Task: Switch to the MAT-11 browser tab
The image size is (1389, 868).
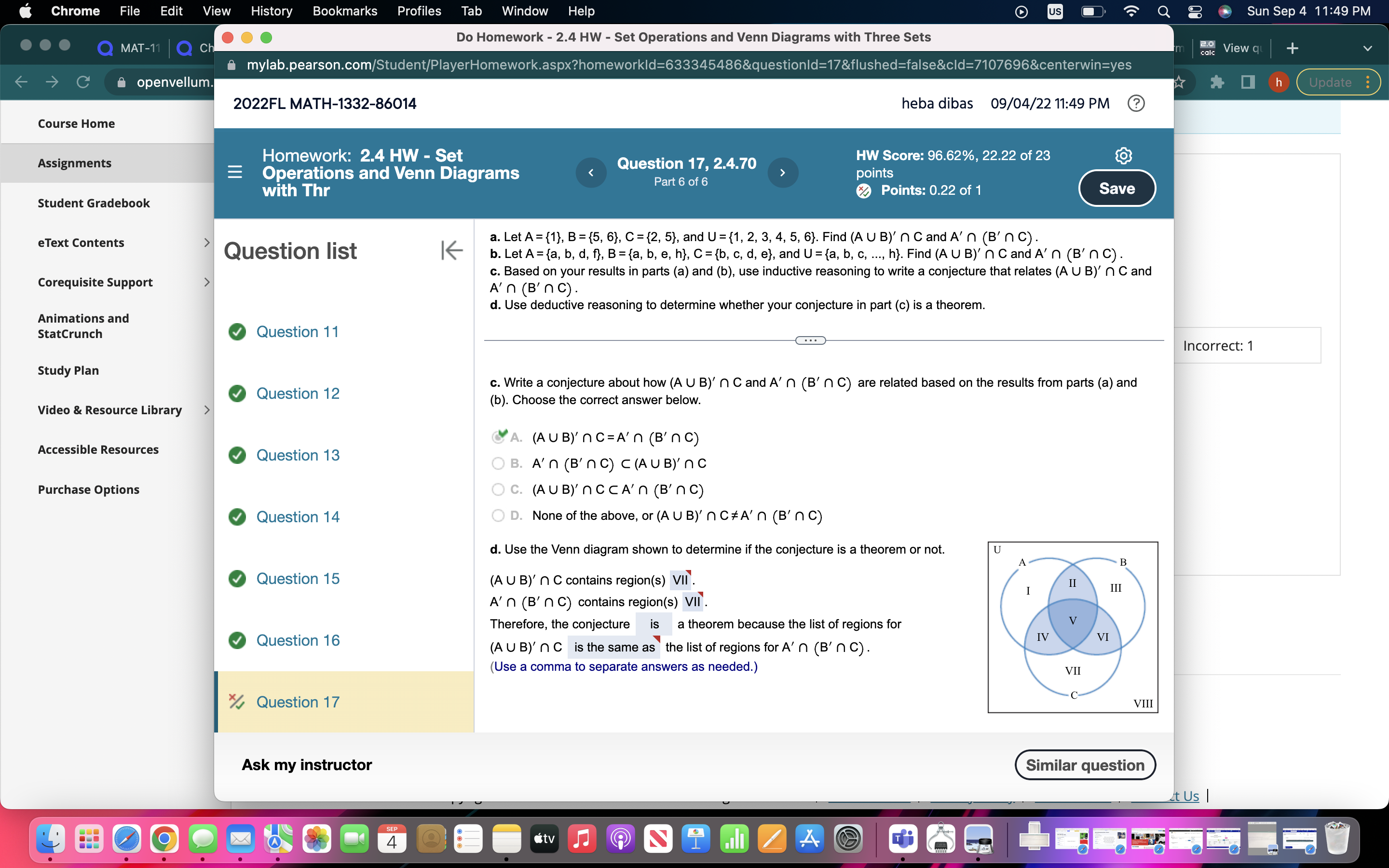Action: [127, 48]
